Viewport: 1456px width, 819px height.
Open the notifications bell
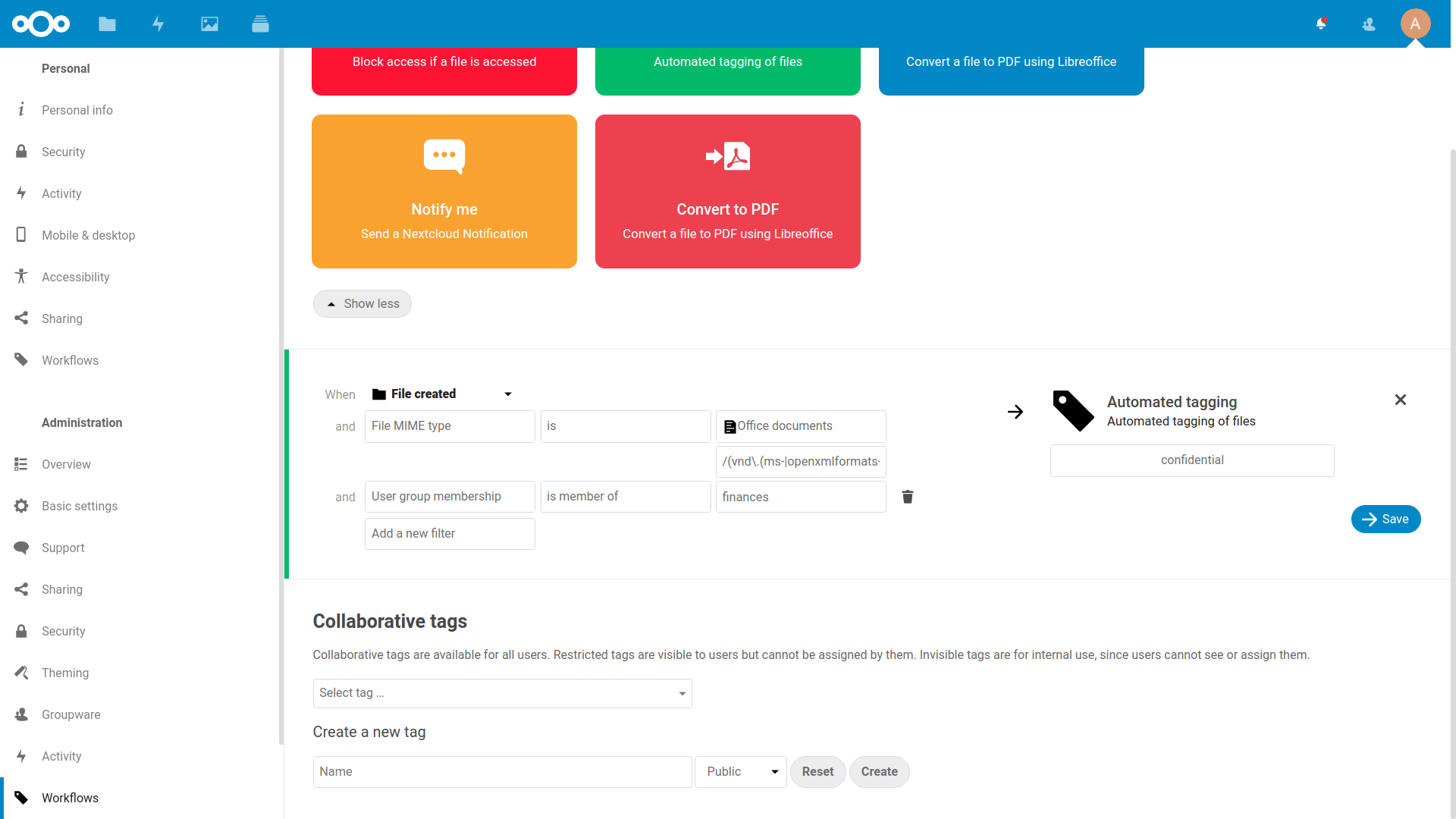coord(1321,24)
